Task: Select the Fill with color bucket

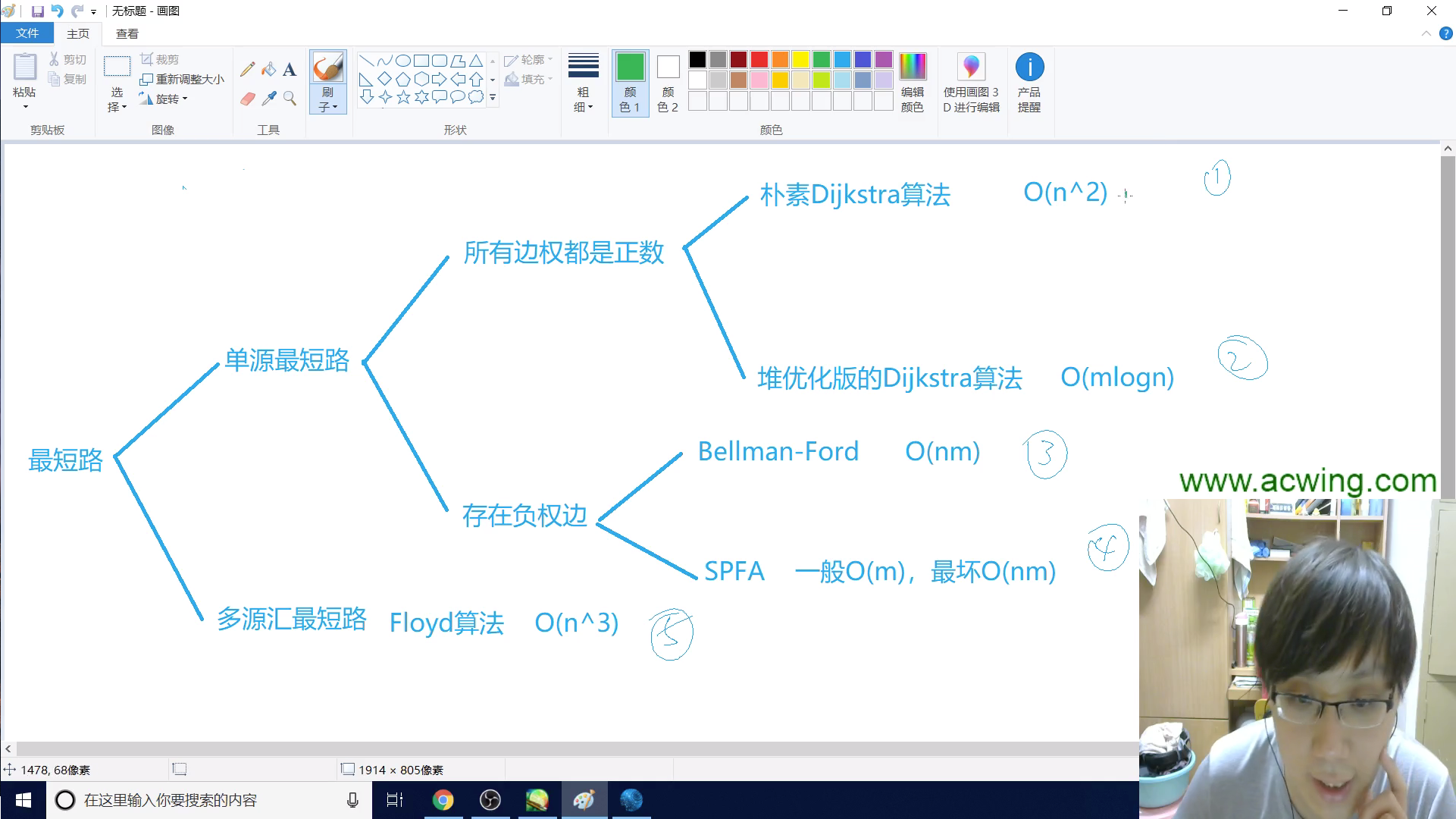Action: [268, 69]
